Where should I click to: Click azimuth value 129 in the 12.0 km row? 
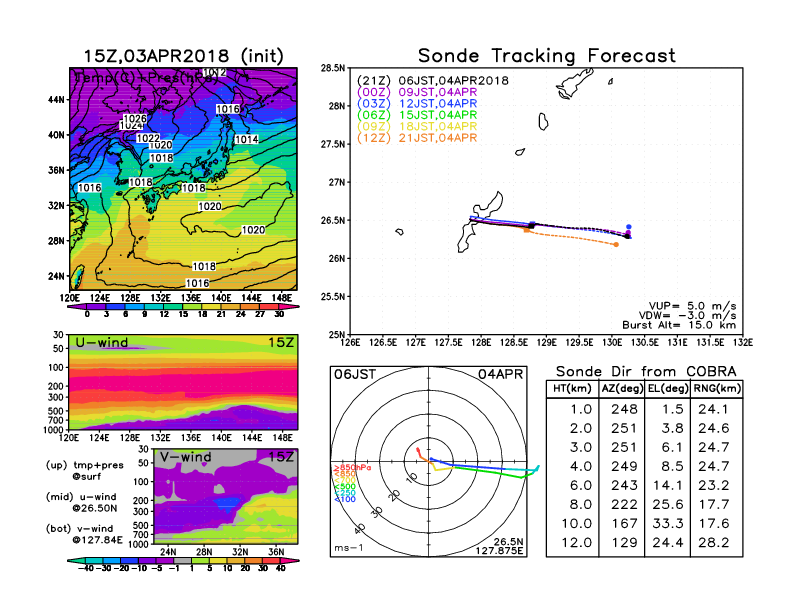pyautogui.click(x=624, y=542)
